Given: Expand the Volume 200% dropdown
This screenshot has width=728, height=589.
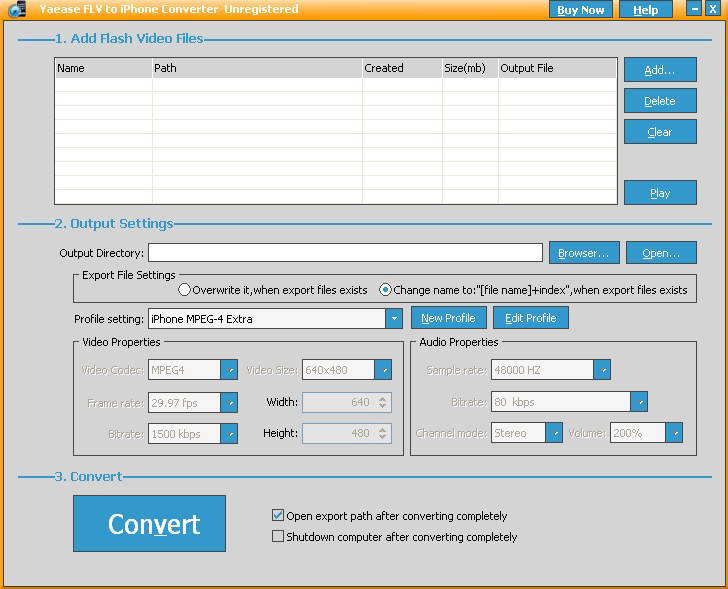Looking at the screenshot, I should pyautogui.click(x=674, y=433).
